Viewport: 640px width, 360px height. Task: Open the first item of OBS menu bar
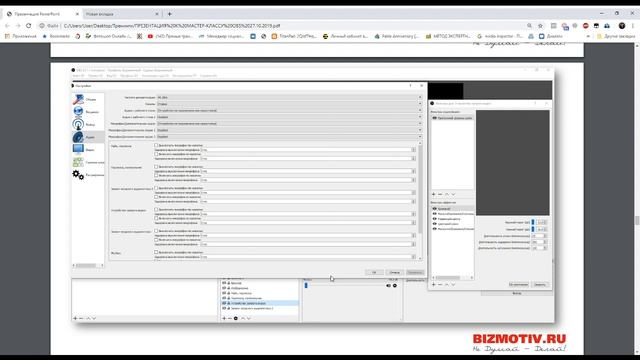(78, 76)
